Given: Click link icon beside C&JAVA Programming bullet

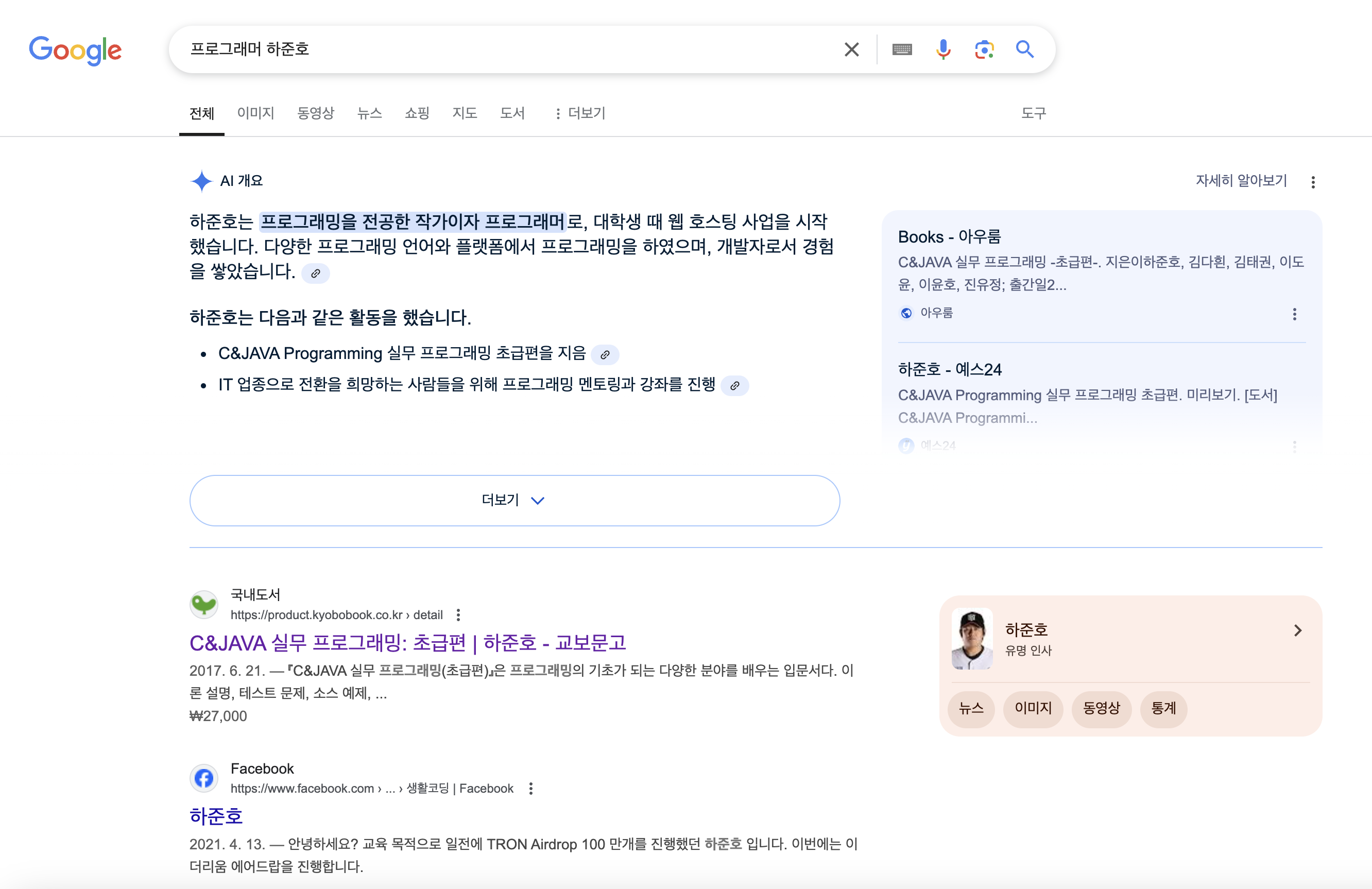Looking at the screenshot, I should point(605,354).
